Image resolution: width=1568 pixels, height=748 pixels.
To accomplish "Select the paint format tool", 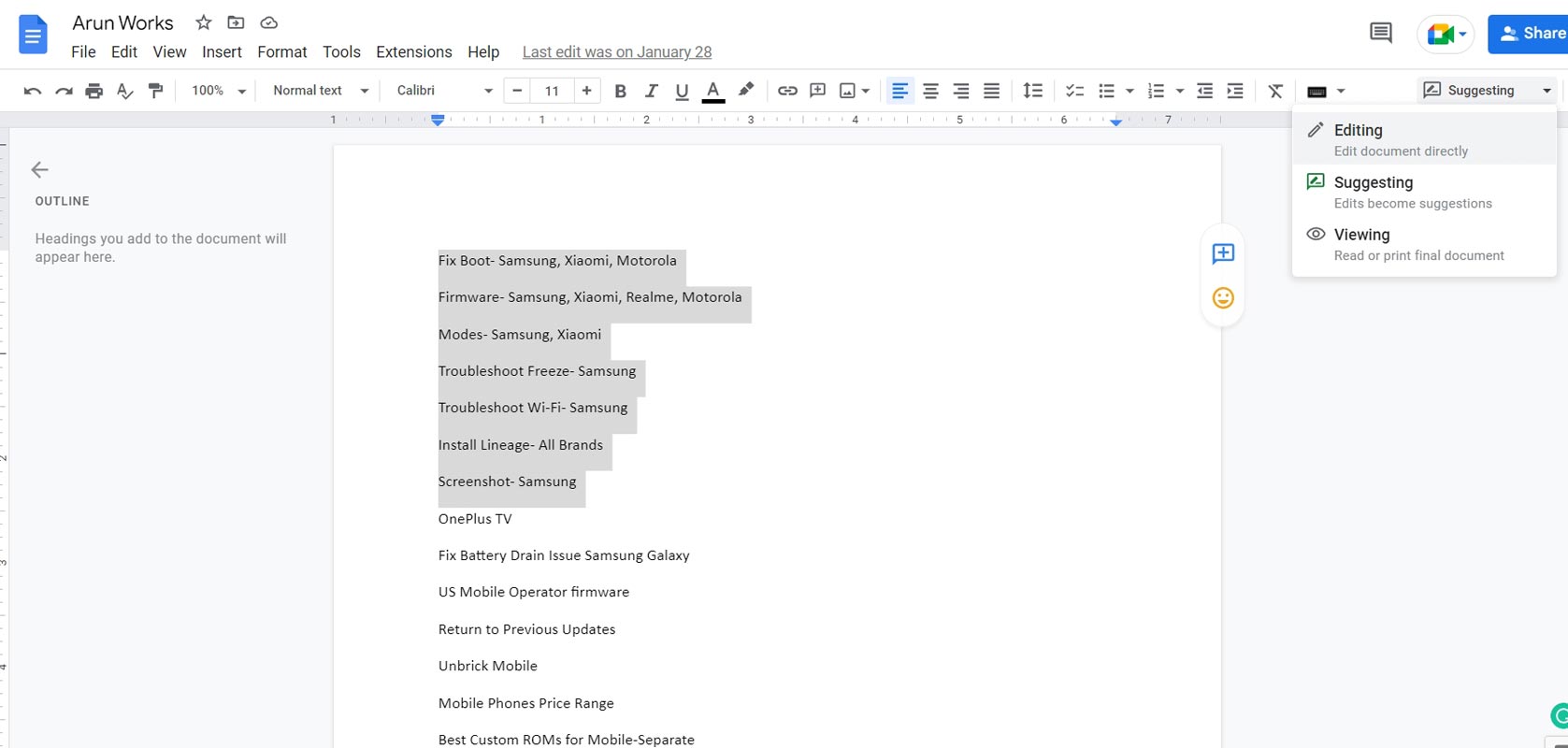I will [x=156, y=91].
